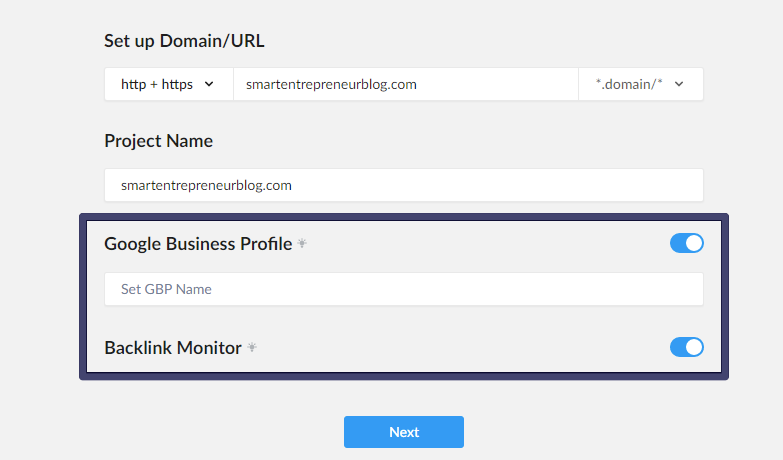The height and width of the screenshot is (460, 783).
Task: Click the chevron arrow next to http + https
Action: (x=209, y=84)
